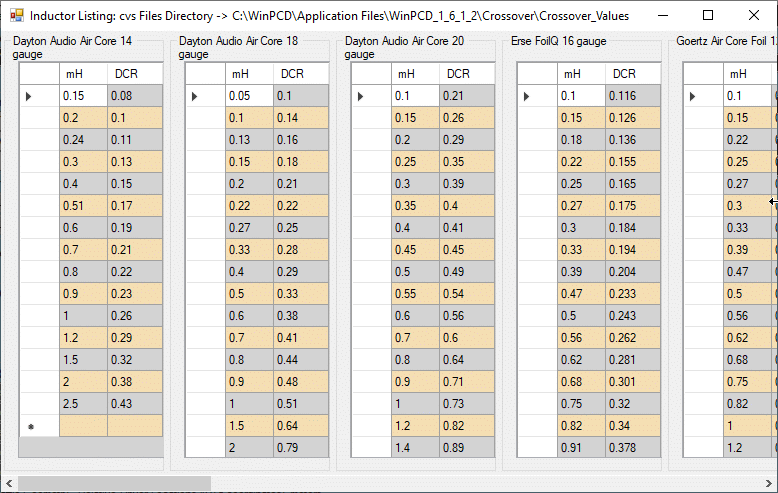778x493 pixels.
Task: Sort by mH header in Air Core 18 table
Action: click(249, 74)
